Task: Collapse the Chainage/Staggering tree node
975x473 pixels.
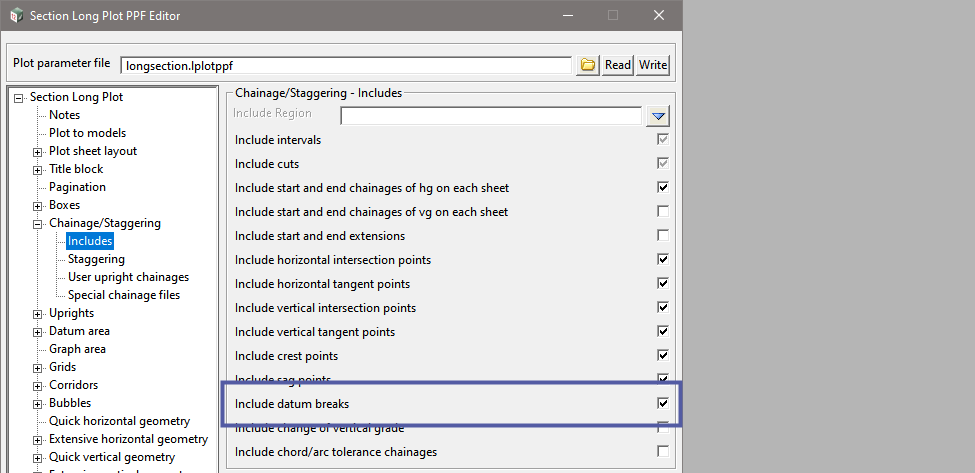Action: tap(38, 224)
